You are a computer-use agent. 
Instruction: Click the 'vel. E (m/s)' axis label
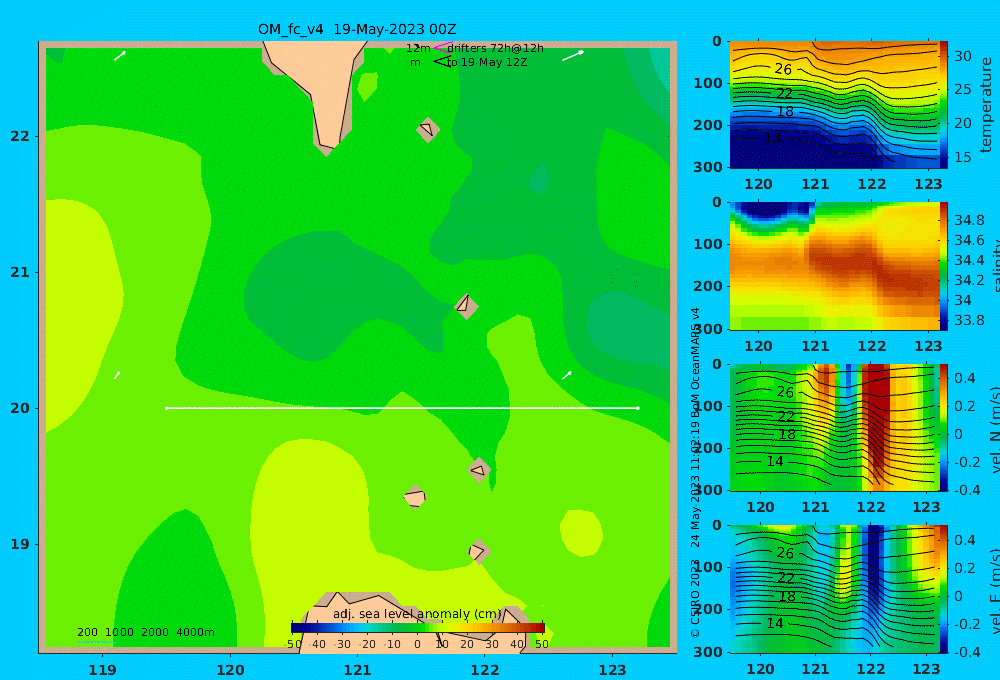(996, 591)
